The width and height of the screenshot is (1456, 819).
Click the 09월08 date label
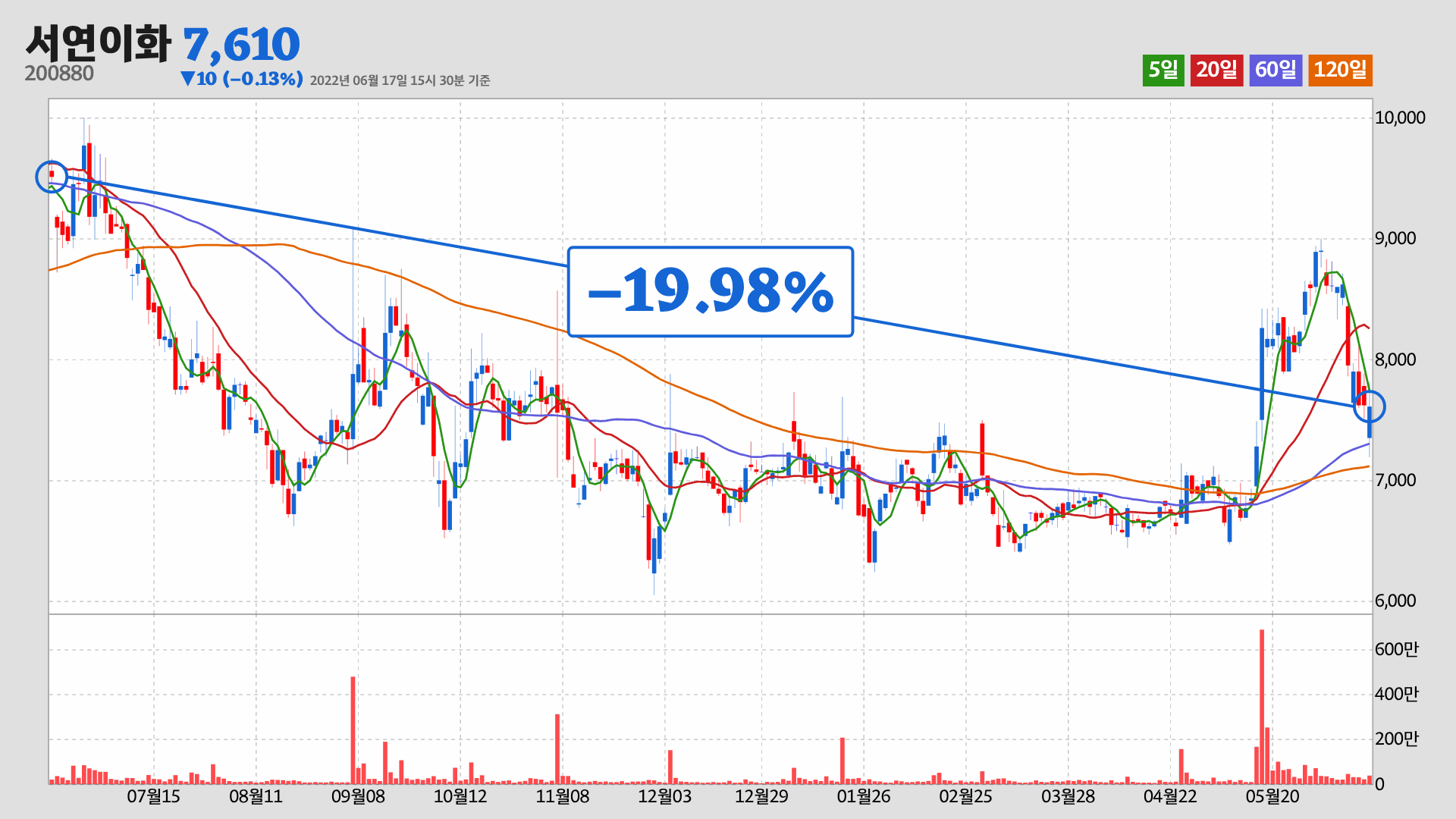358,796
